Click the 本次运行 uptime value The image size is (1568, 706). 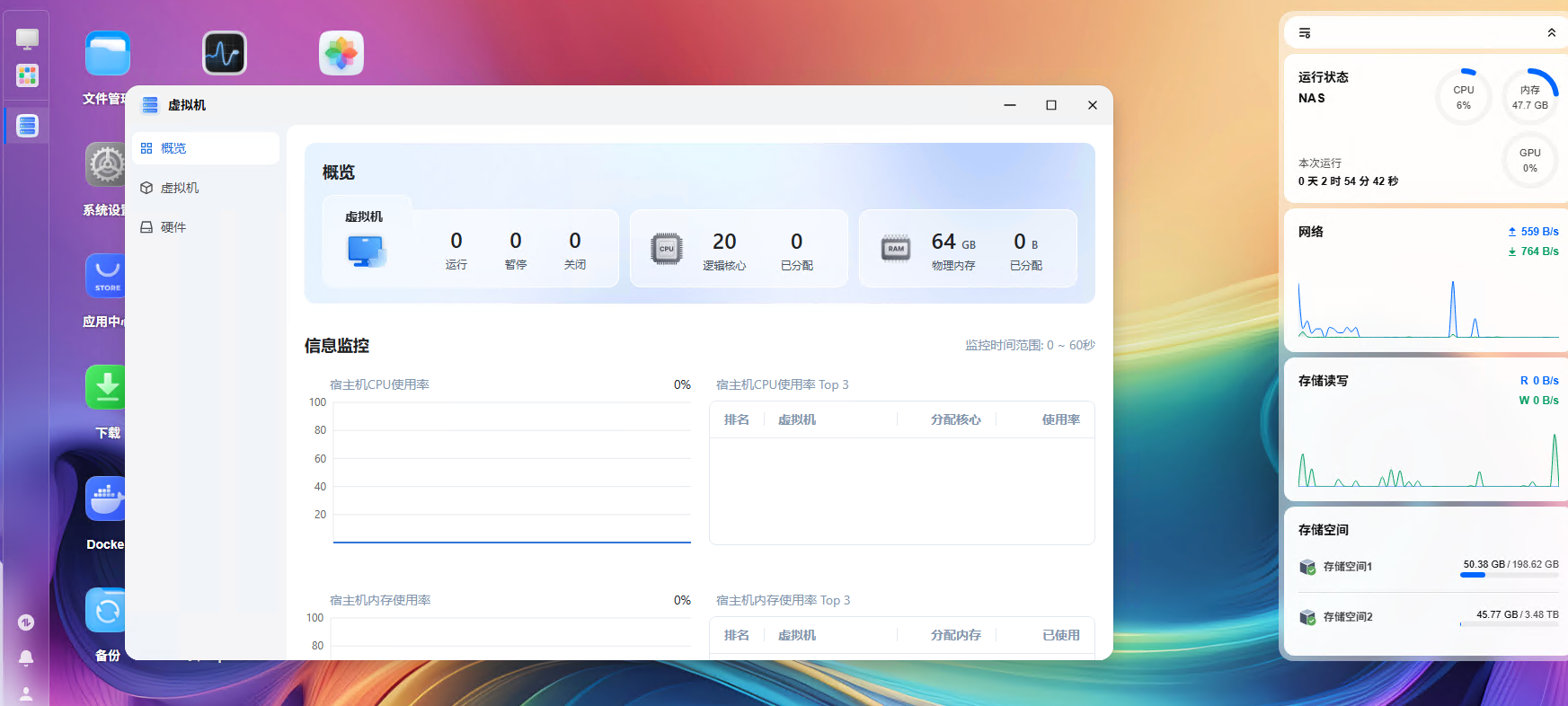pos(1348,181)
